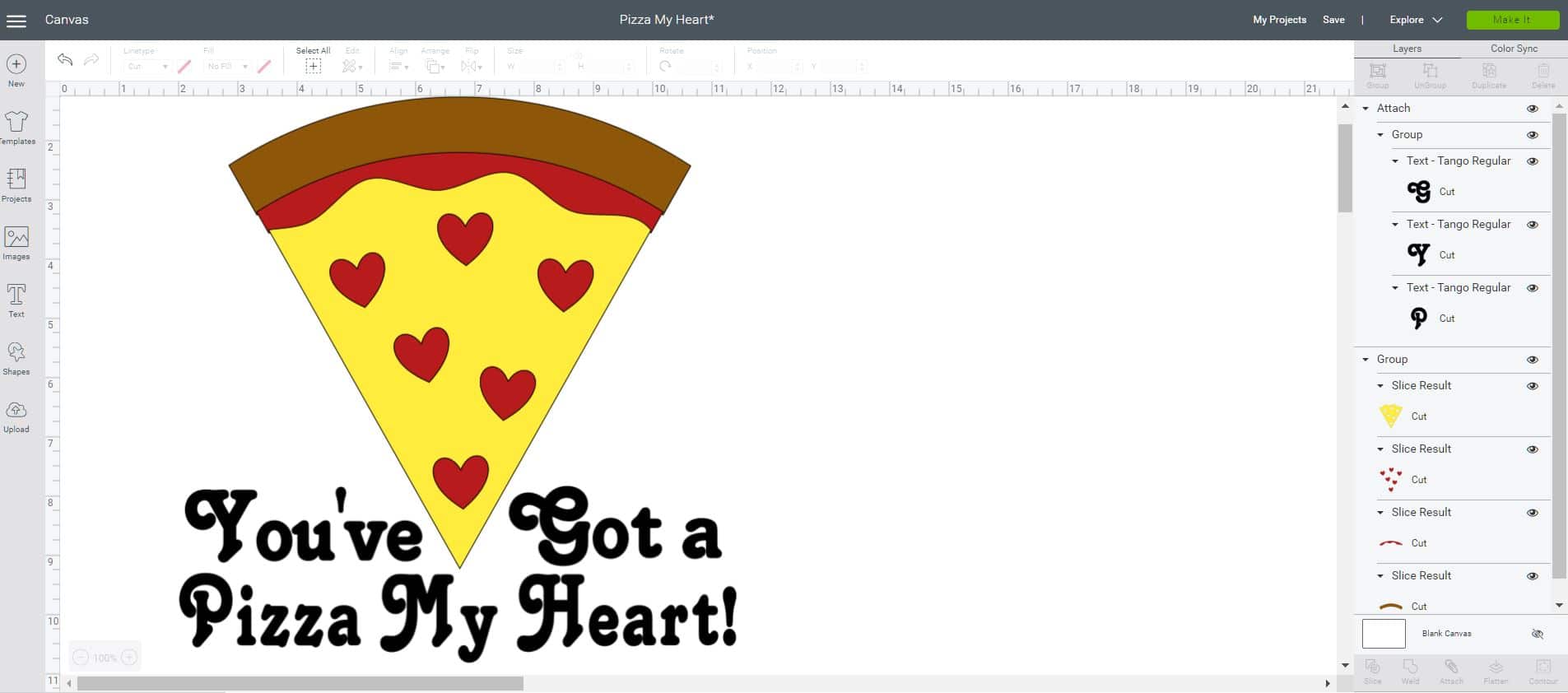The height and width of the screenshot is (693, 1568).
Task: Hide the Y Text - Tango Regular layer
Action: pyautogui.click(x=1533, y=225)
